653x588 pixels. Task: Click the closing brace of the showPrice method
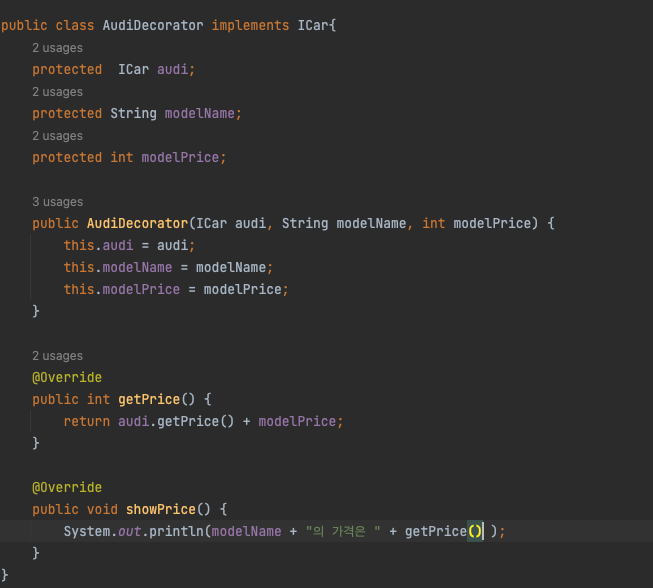coord(36,553)
